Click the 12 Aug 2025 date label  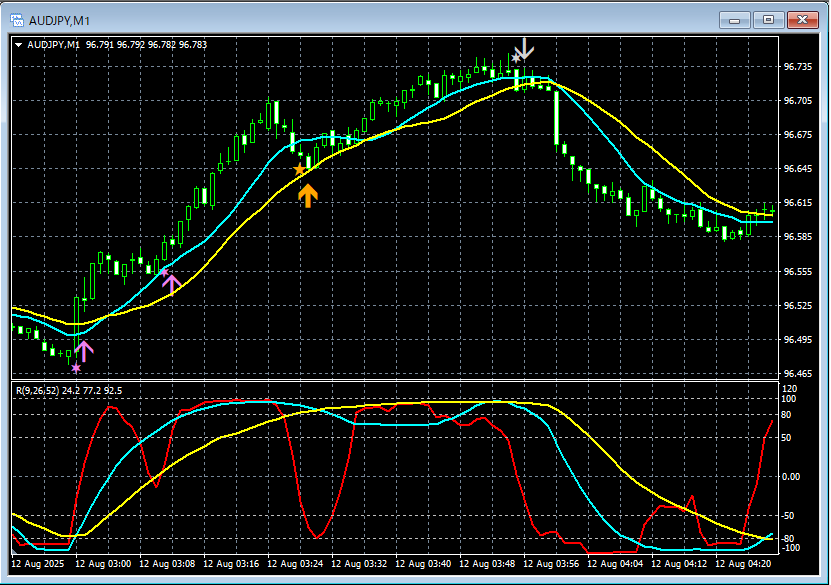(x=38, y=564)
